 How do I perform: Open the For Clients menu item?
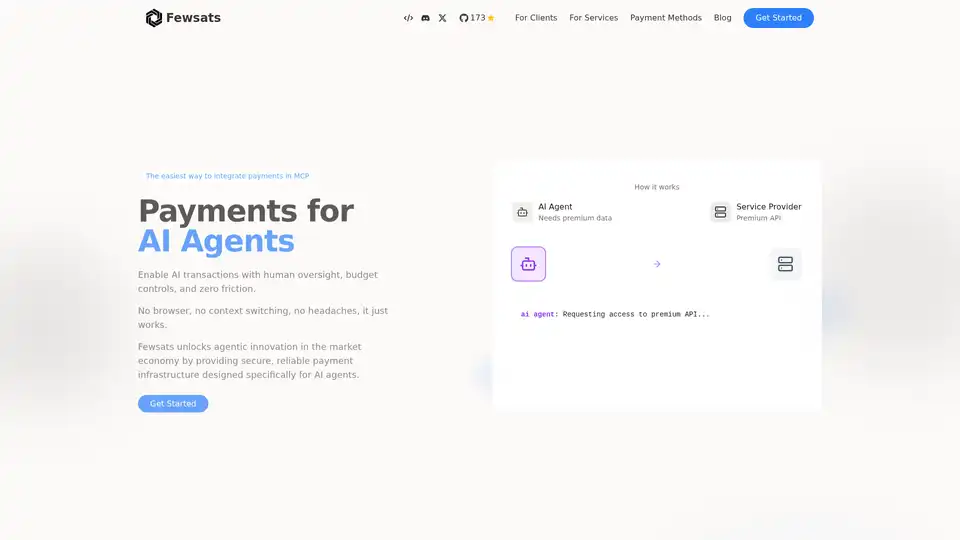pos(536,18)
